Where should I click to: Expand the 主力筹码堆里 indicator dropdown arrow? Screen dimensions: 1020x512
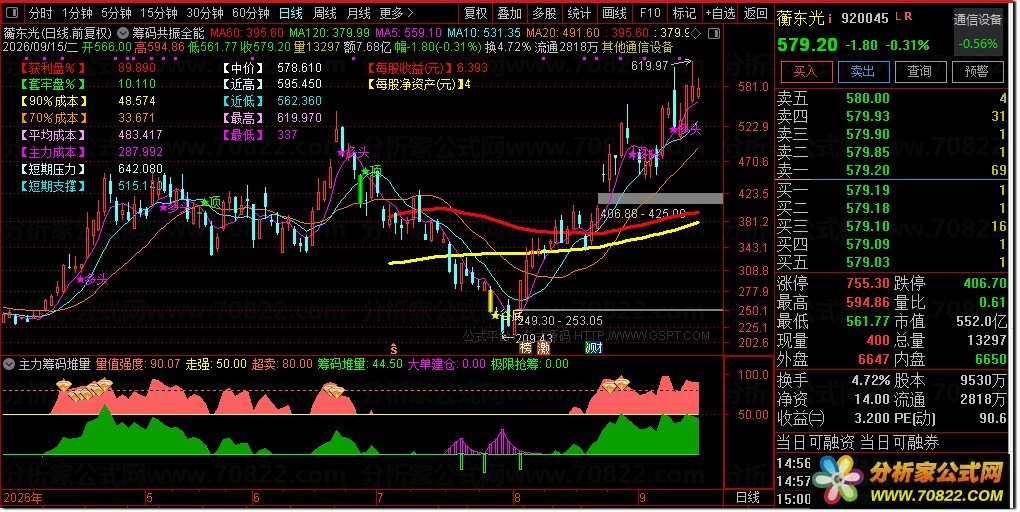tap(9, 364)
